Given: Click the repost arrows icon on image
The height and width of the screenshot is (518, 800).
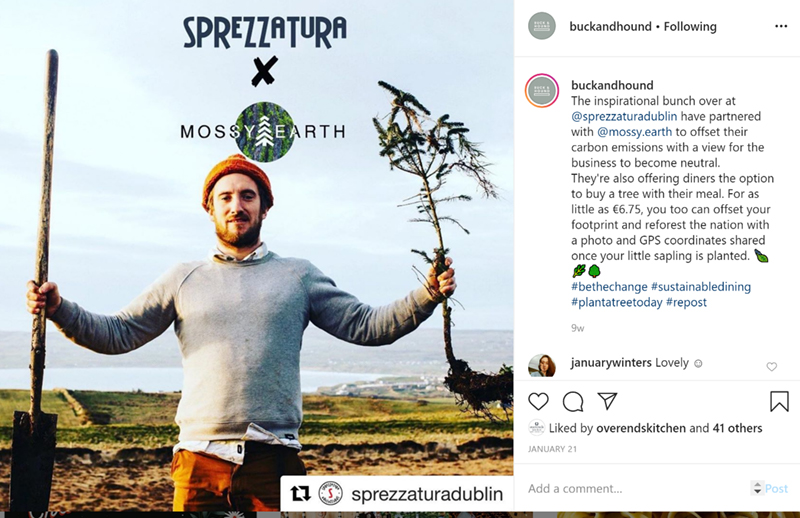Looking at the screenshot, I should click(300, 494).
